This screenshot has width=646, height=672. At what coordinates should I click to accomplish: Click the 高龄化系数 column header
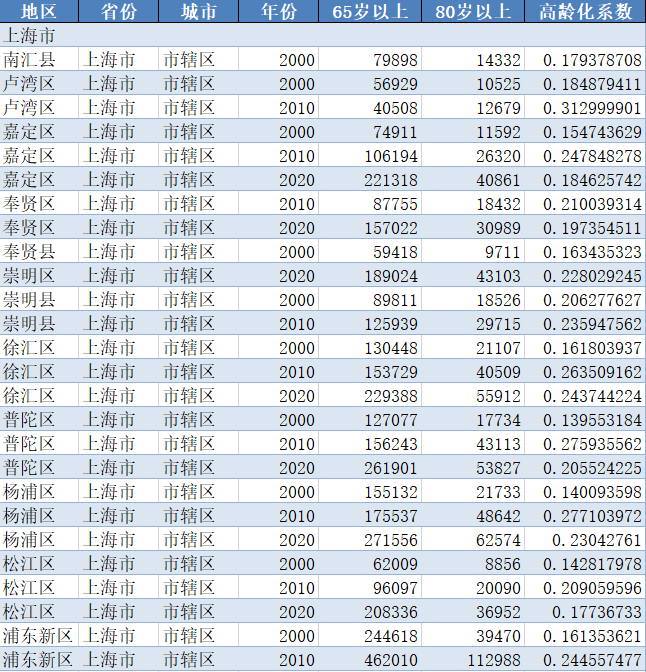[x=586, y=11]
